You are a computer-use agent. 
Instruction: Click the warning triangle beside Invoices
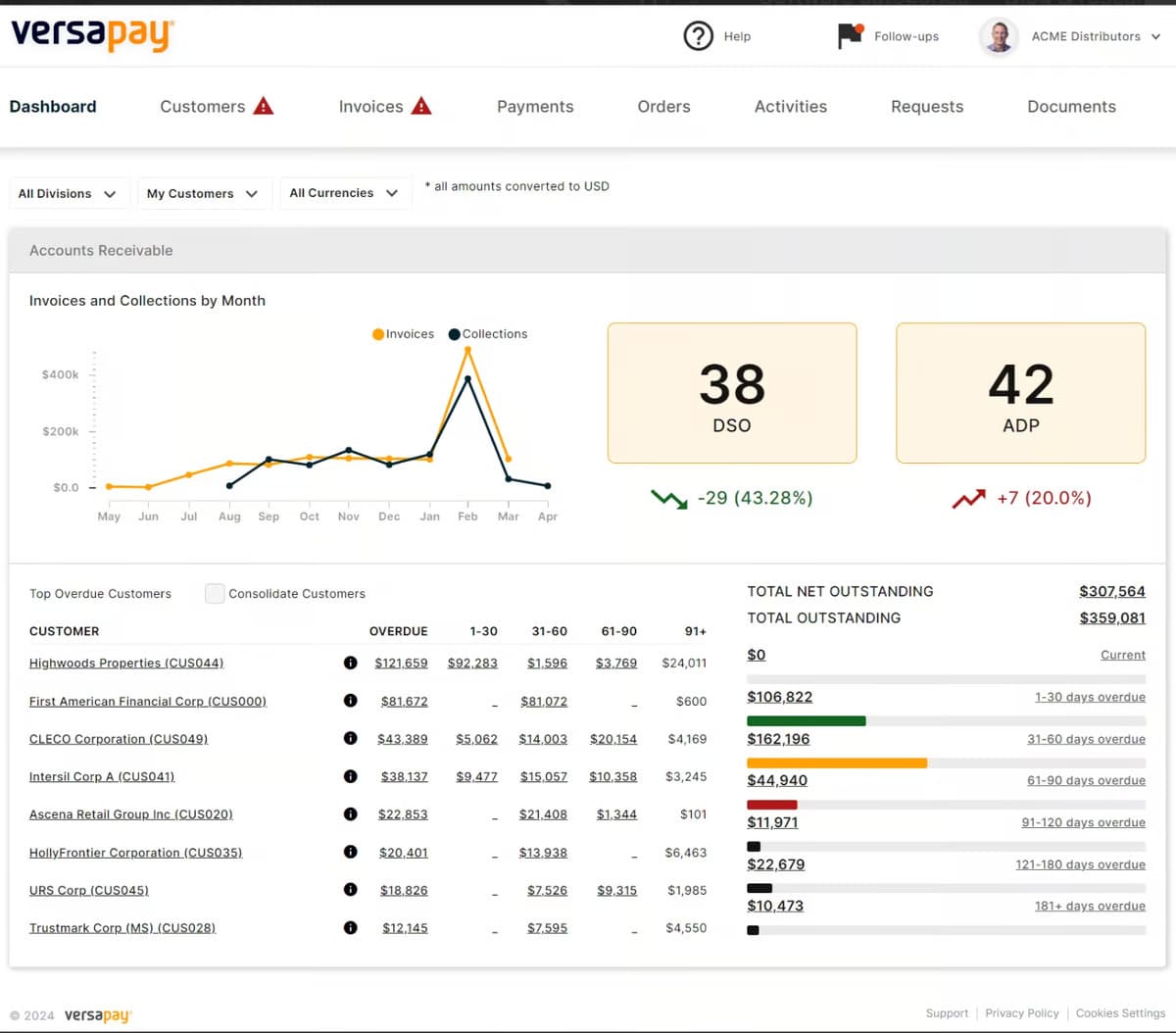[x=421, y=106]
